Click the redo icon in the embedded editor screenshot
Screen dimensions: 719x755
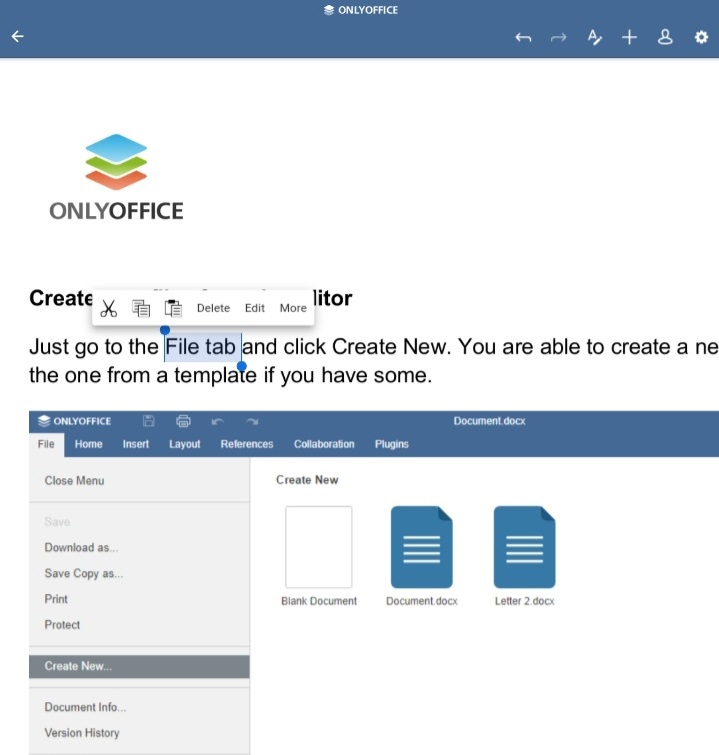pyautogui.click(x=252, y=422)
